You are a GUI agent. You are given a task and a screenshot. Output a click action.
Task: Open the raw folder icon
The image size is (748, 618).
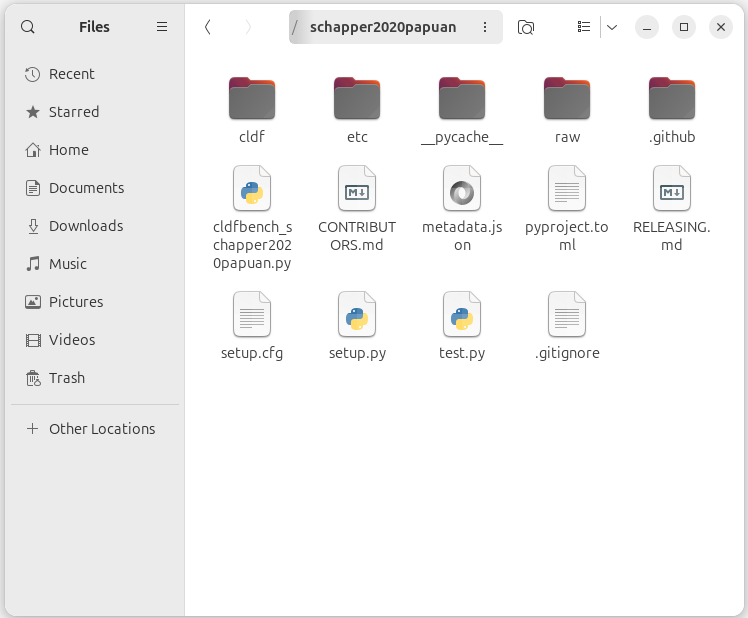click(x=567, y=98)
